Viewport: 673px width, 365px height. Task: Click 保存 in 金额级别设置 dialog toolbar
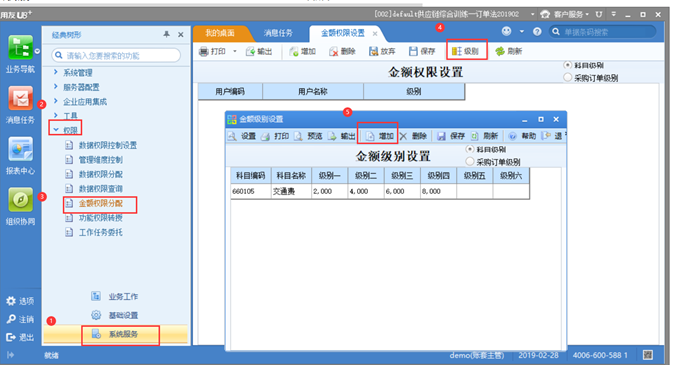click(451, 136)
